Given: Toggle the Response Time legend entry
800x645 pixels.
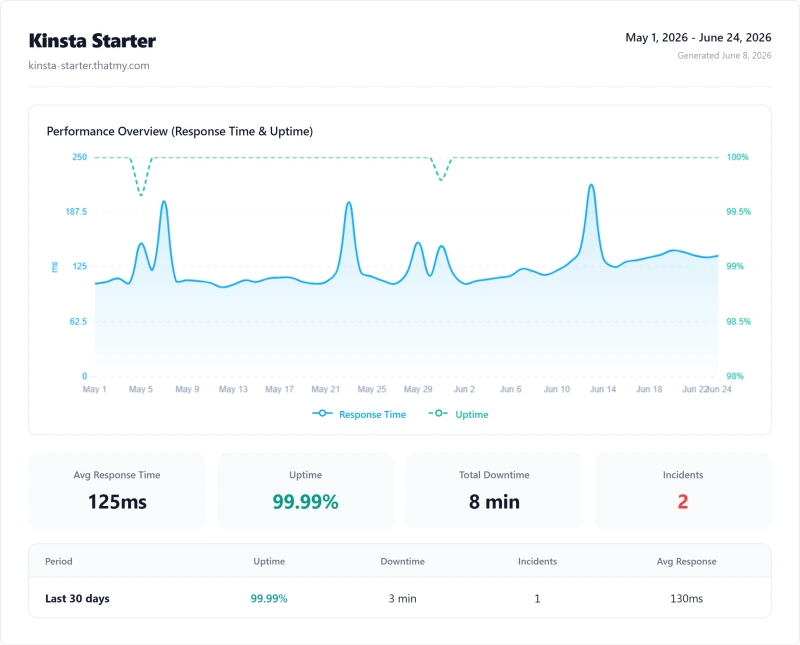Looking at the screenshot, I should 359,414.
